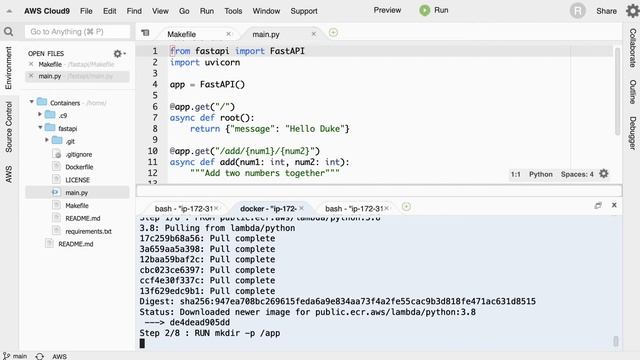640x360 pixels.
Task: Click the editor pane tab menu icon
Action: (x=145, y=33)
